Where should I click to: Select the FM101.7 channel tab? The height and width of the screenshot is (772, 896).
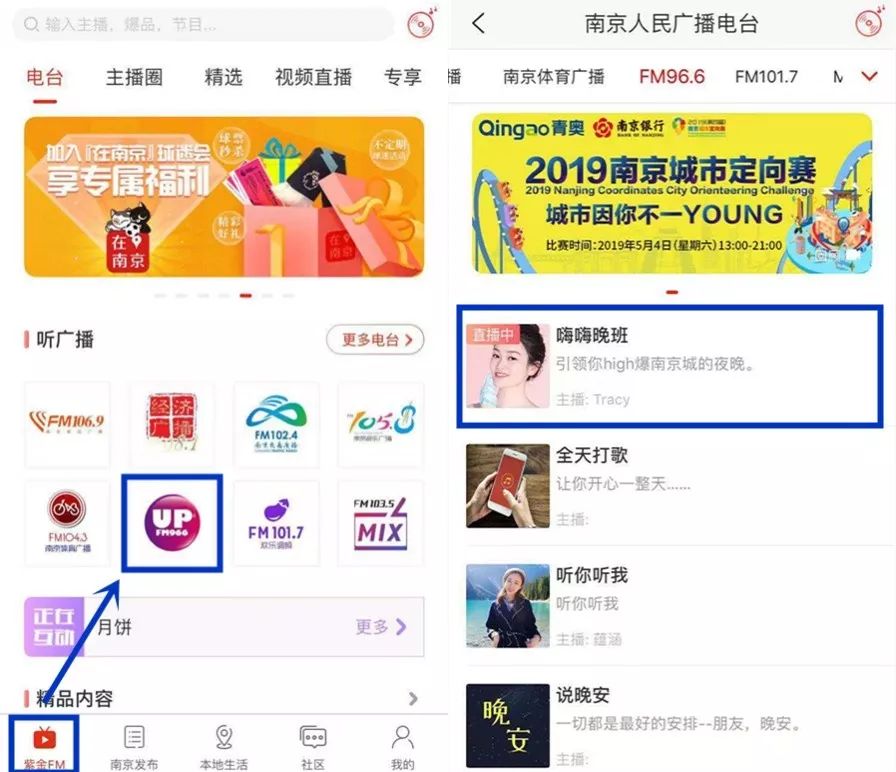coord(766,77)
